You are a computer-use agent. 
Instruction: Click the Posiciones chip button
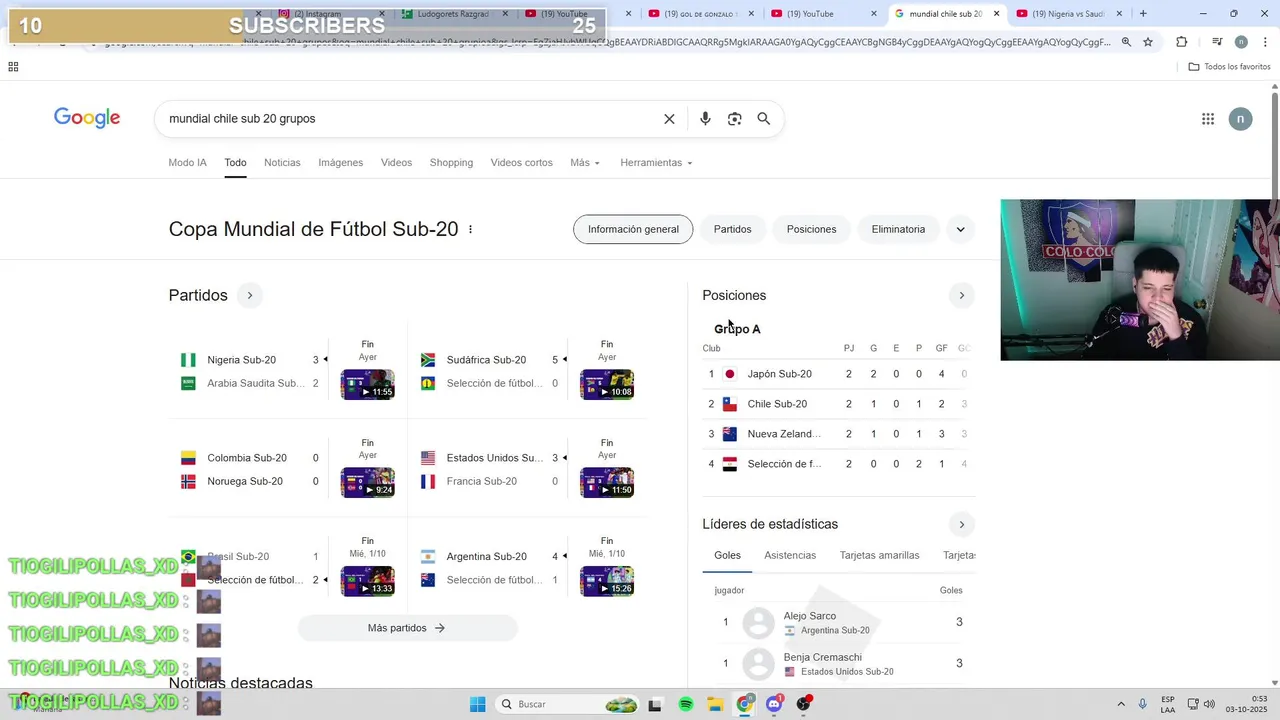(811, 229)
